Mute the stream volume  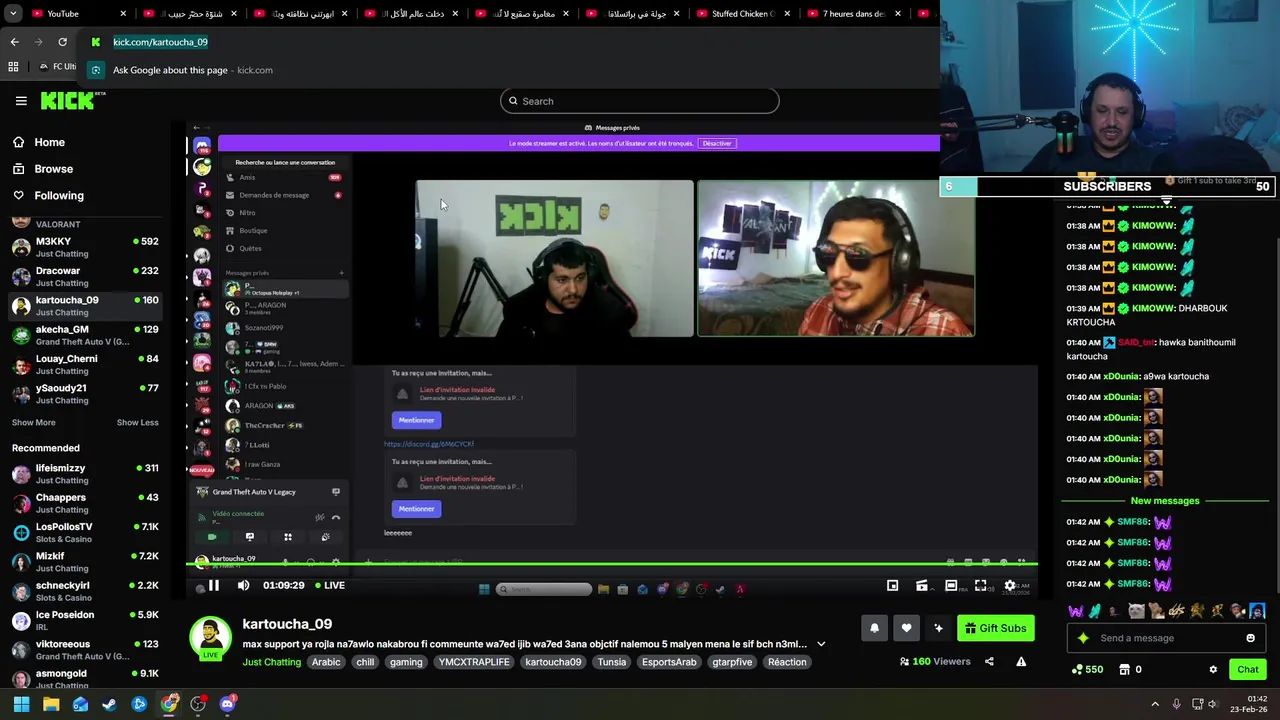click(243, 586)
